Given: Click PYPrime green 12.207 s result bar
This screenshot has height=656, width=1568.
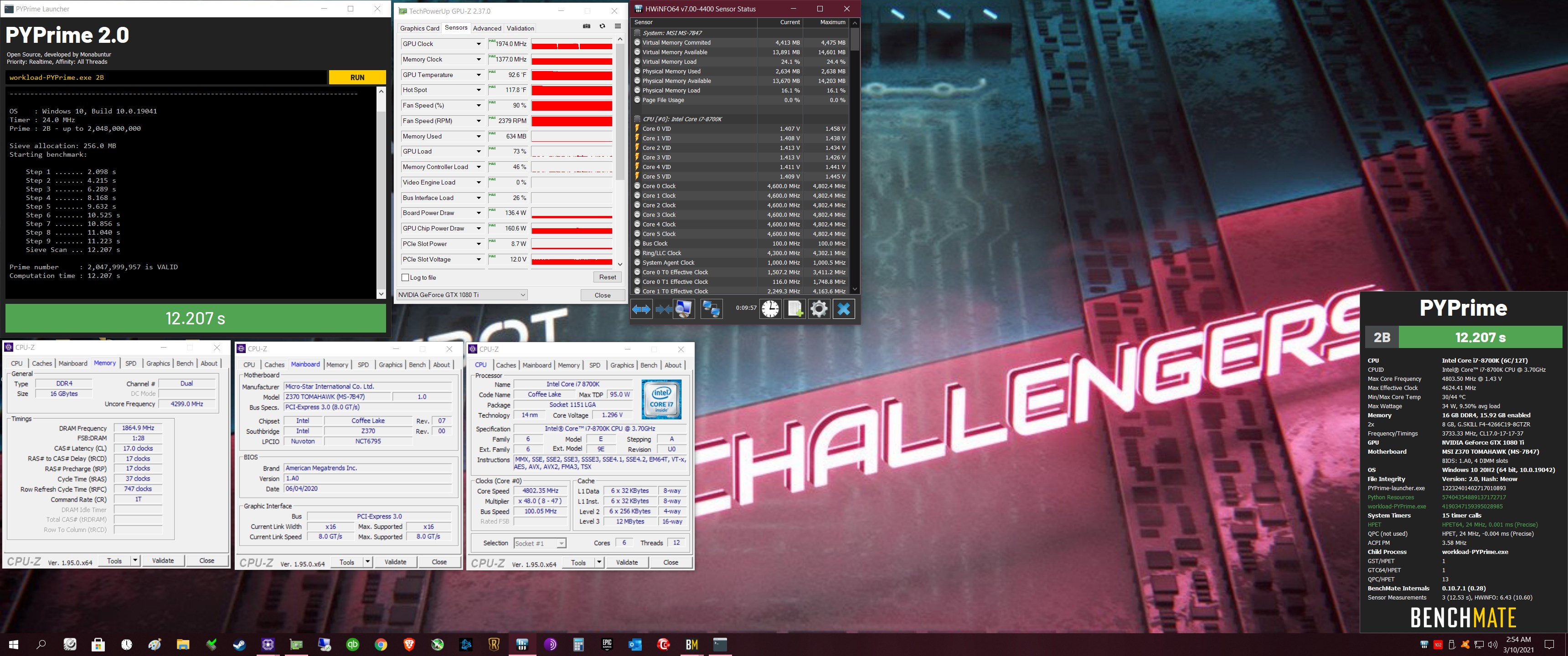Looking at the screenshot, I should 196,318.
